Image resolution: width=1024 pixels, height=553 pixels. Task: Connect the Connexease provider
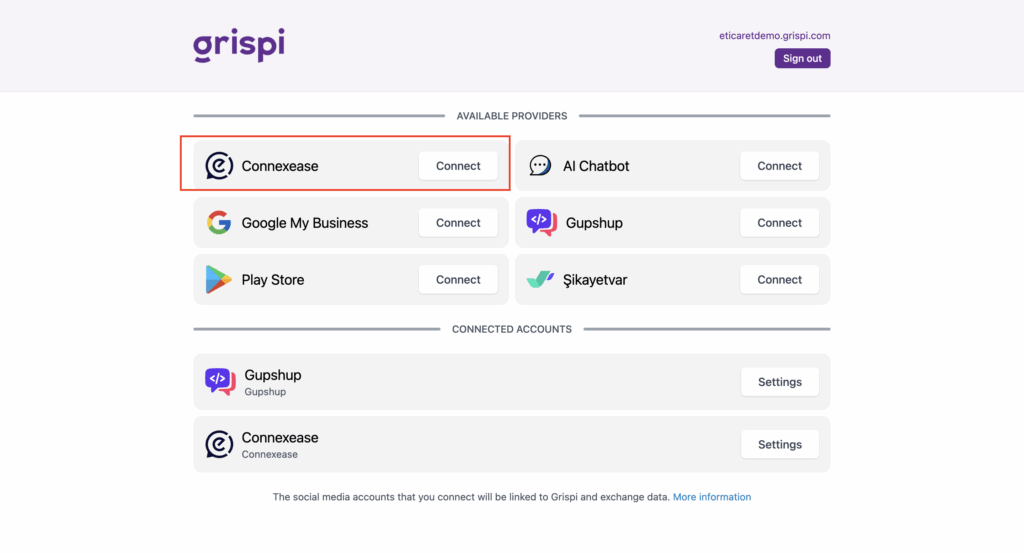point(458,166)
